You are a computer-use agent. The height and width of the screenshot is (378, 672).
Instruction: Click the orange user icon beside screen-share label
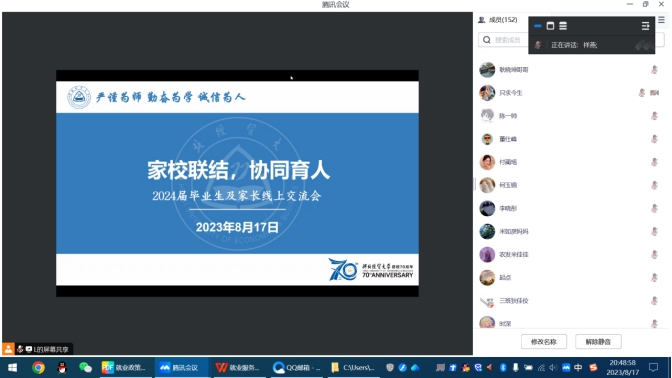[8, 349]
